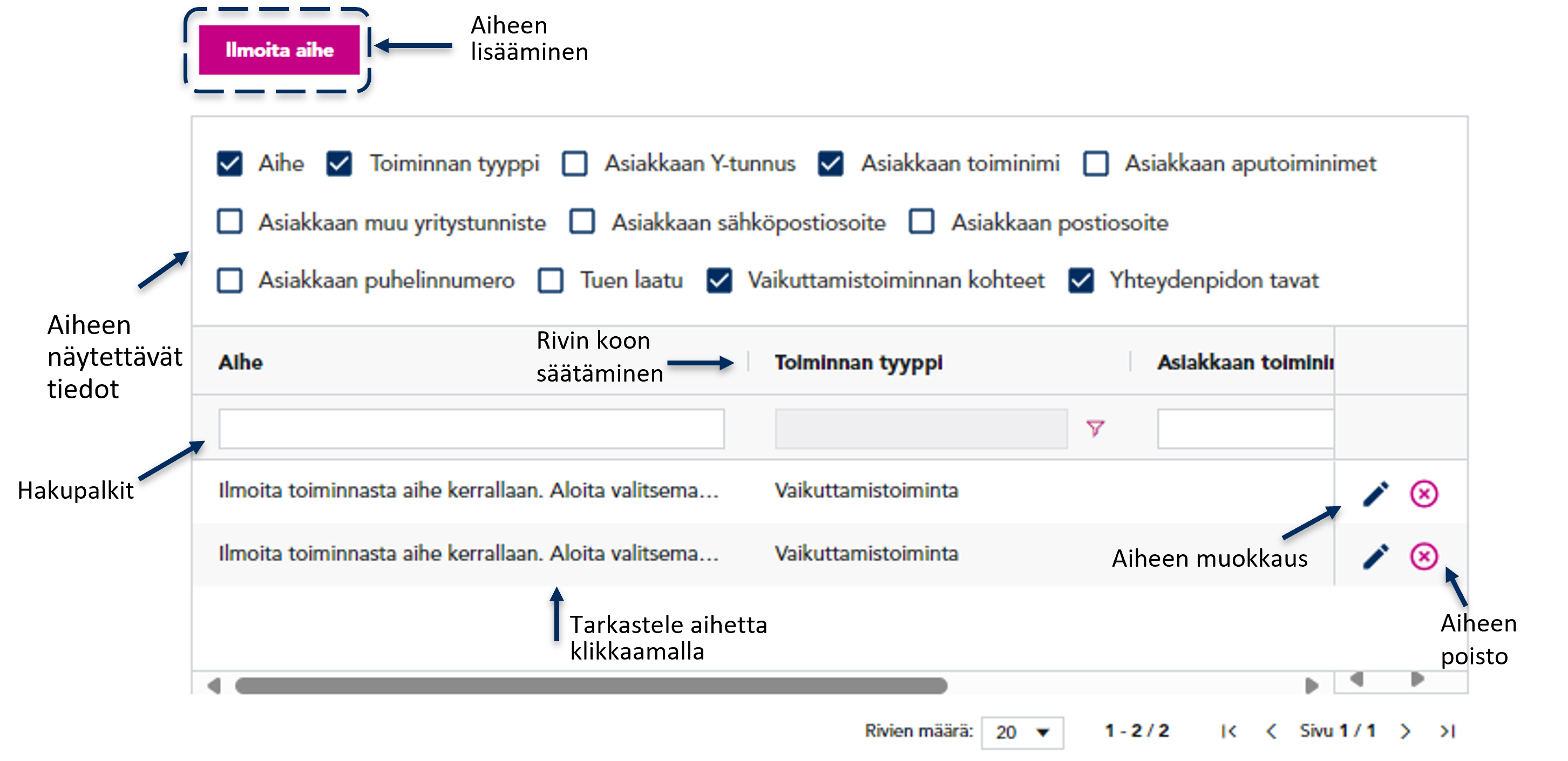Click pencil edit icon in first row
Viewport: 1568px width, 761px height.
point(1375,494)
